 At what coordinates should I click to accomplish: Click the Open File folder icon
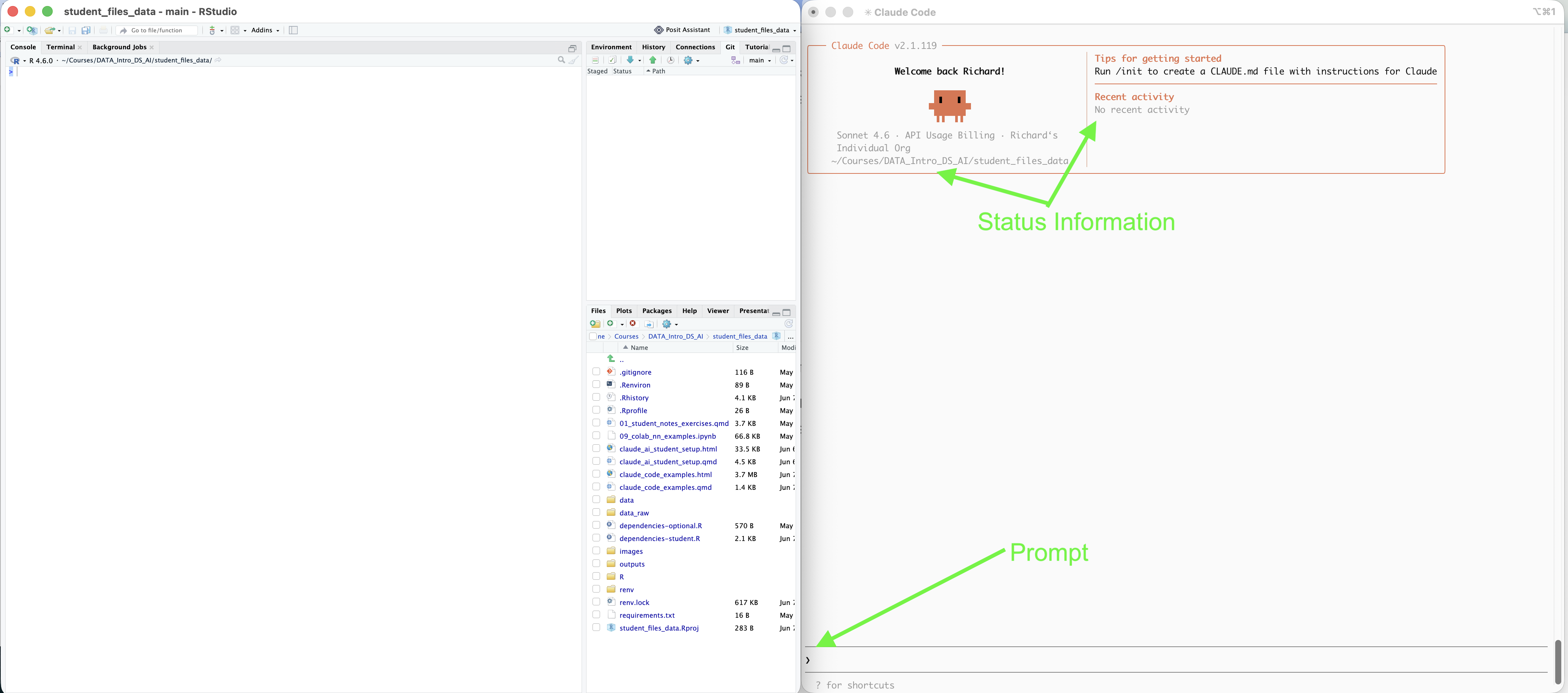tap(50, 30)
